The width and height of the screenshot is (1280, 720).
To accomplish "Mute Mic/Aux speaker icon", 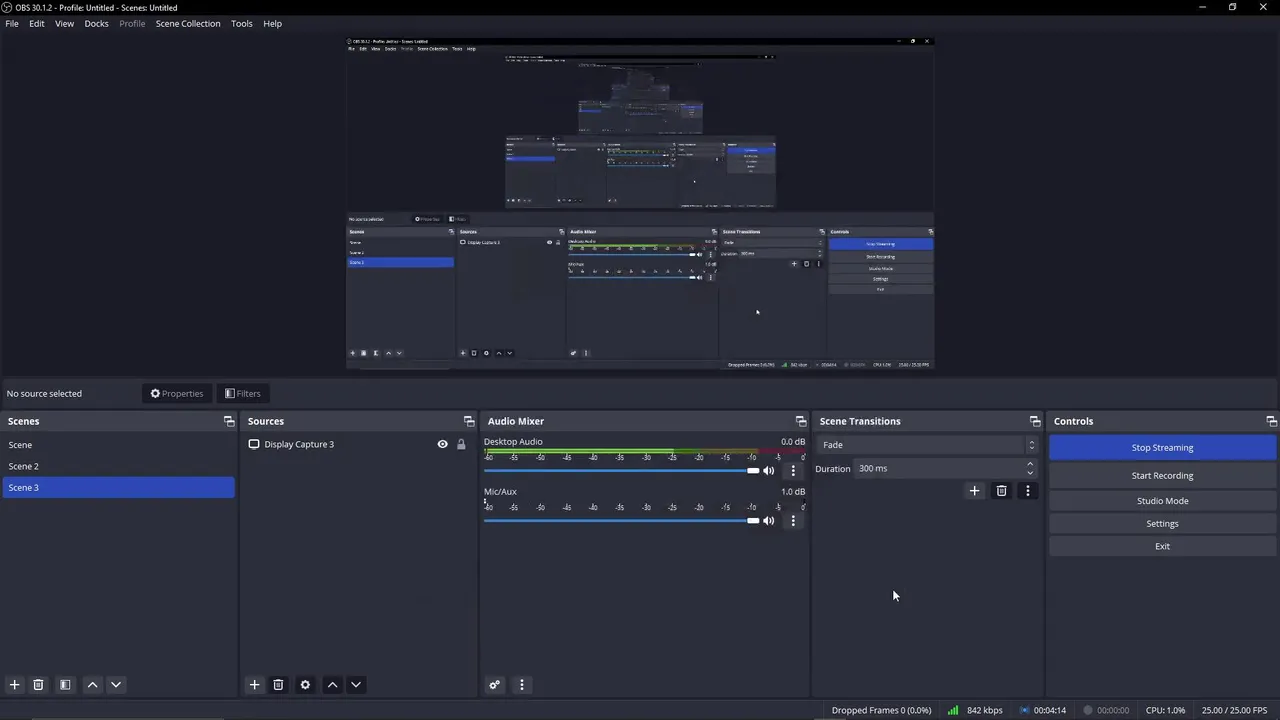I will click(769, 520).
